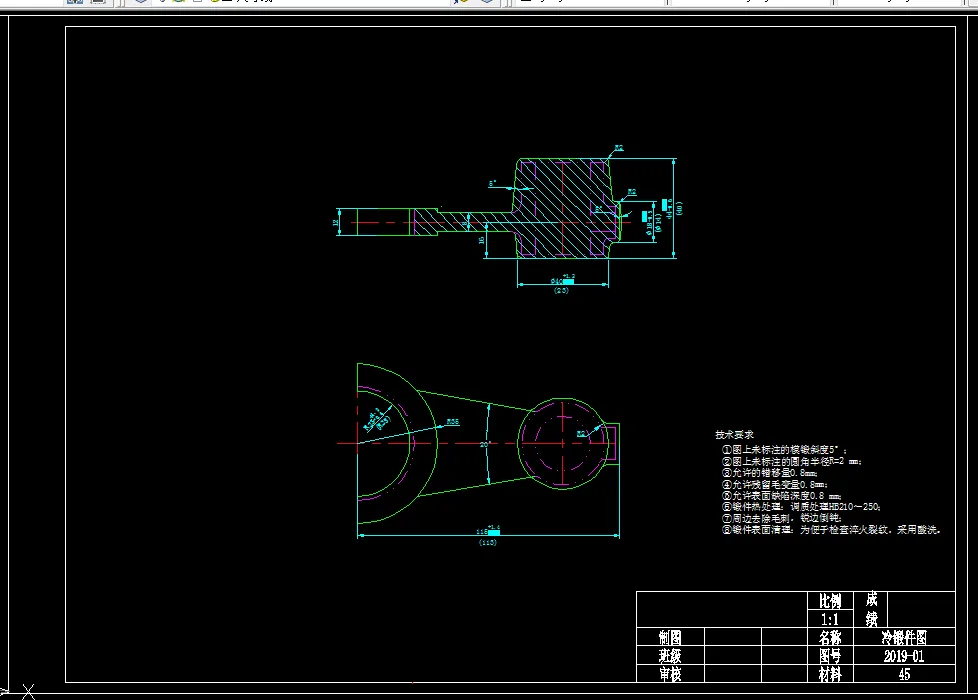Select the R35 radius leader label

(x=453, y=422)
